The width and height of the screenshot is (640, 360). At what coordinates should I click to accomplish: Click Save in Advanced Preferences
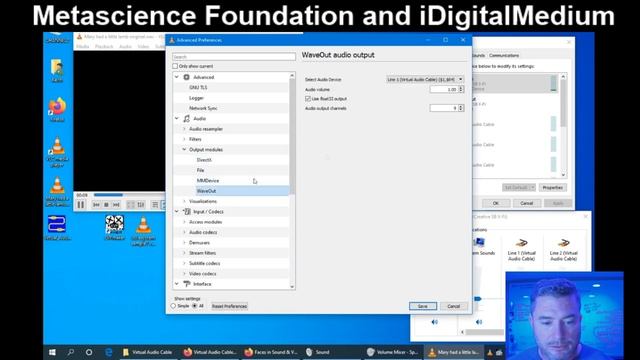point(423,306)
